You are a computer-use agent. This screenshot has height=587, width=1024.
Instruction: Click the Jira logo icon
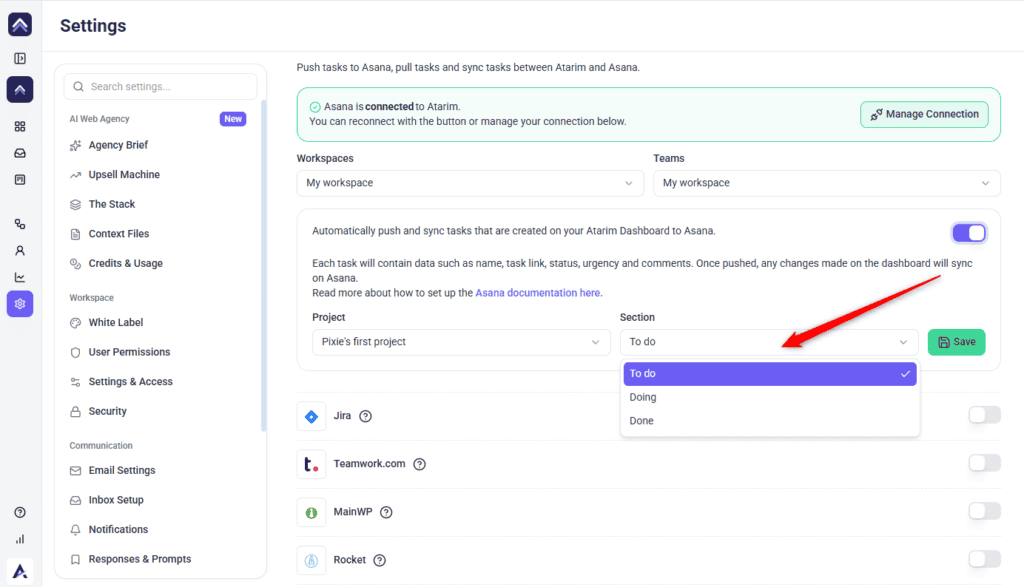(312, 417)
